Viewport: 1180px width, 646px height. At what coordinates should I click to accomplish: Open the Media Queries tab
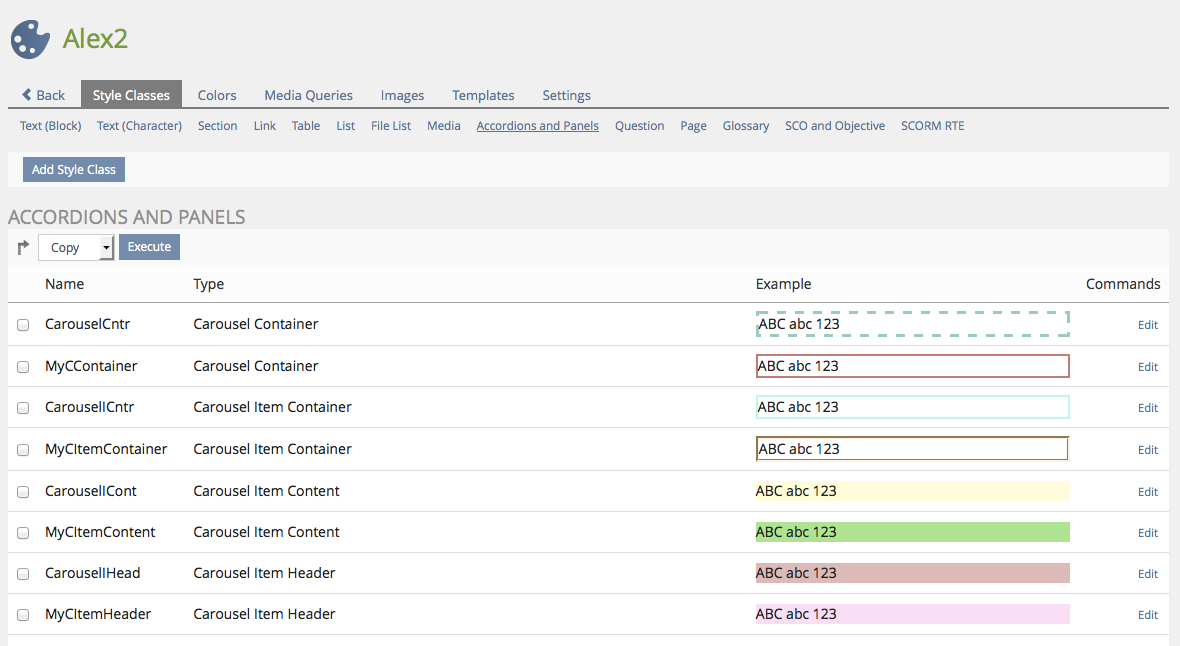tap(308, 95)
